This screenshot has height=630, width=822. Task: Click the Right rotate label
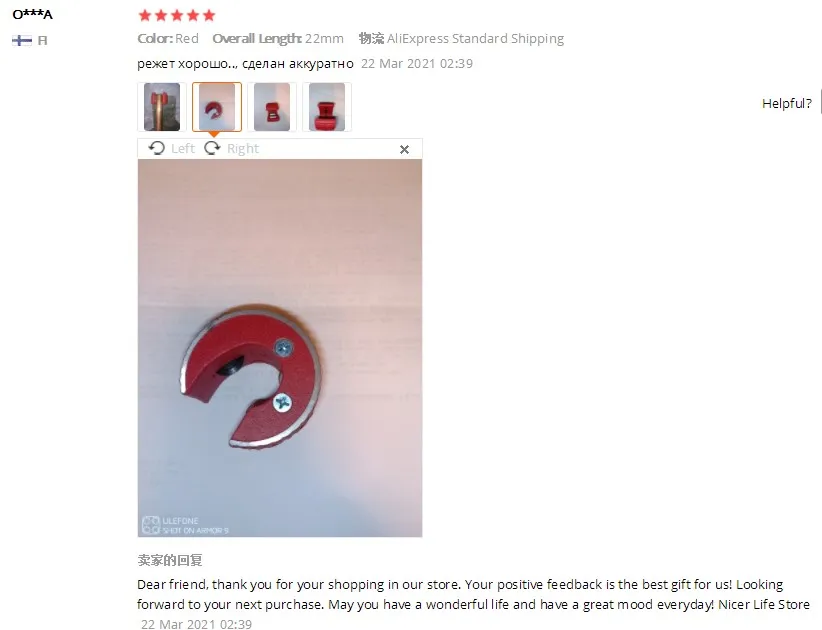click(x=243, y=148)
